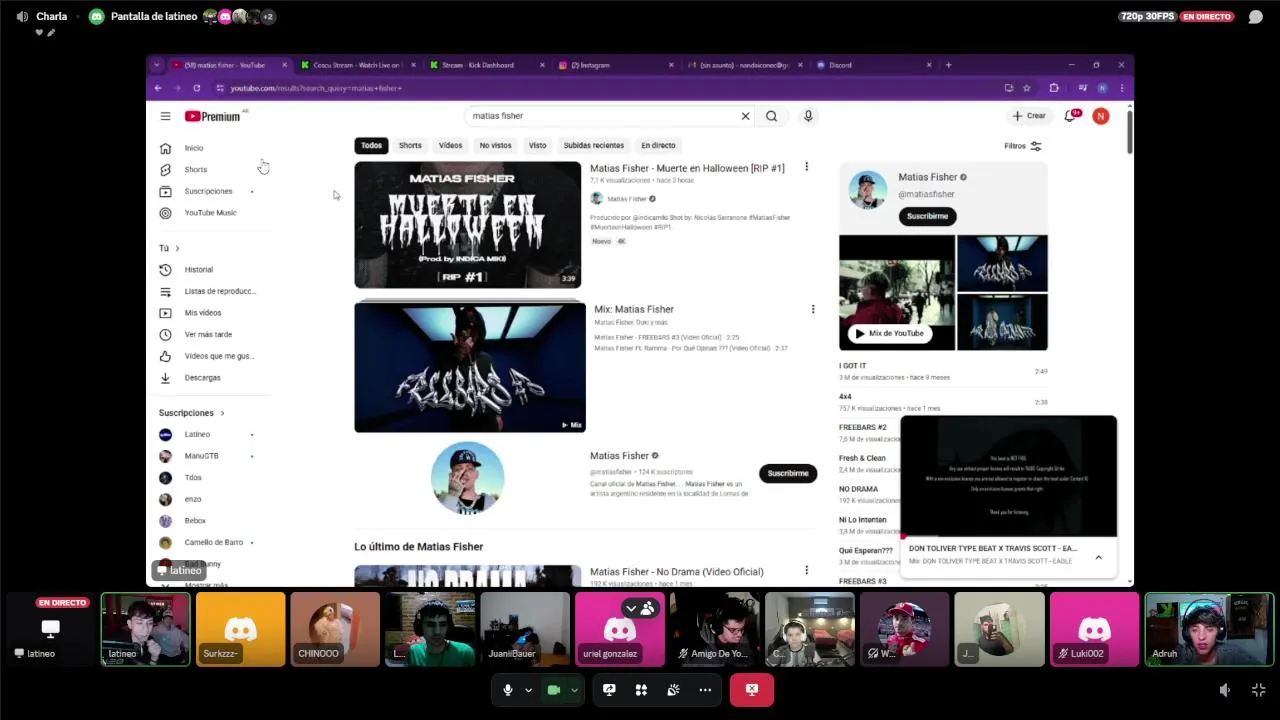Screen dimensions: 1280x720
Task: Open options for Mix: Matias Fisher
Action: click(x=812, y=309)
